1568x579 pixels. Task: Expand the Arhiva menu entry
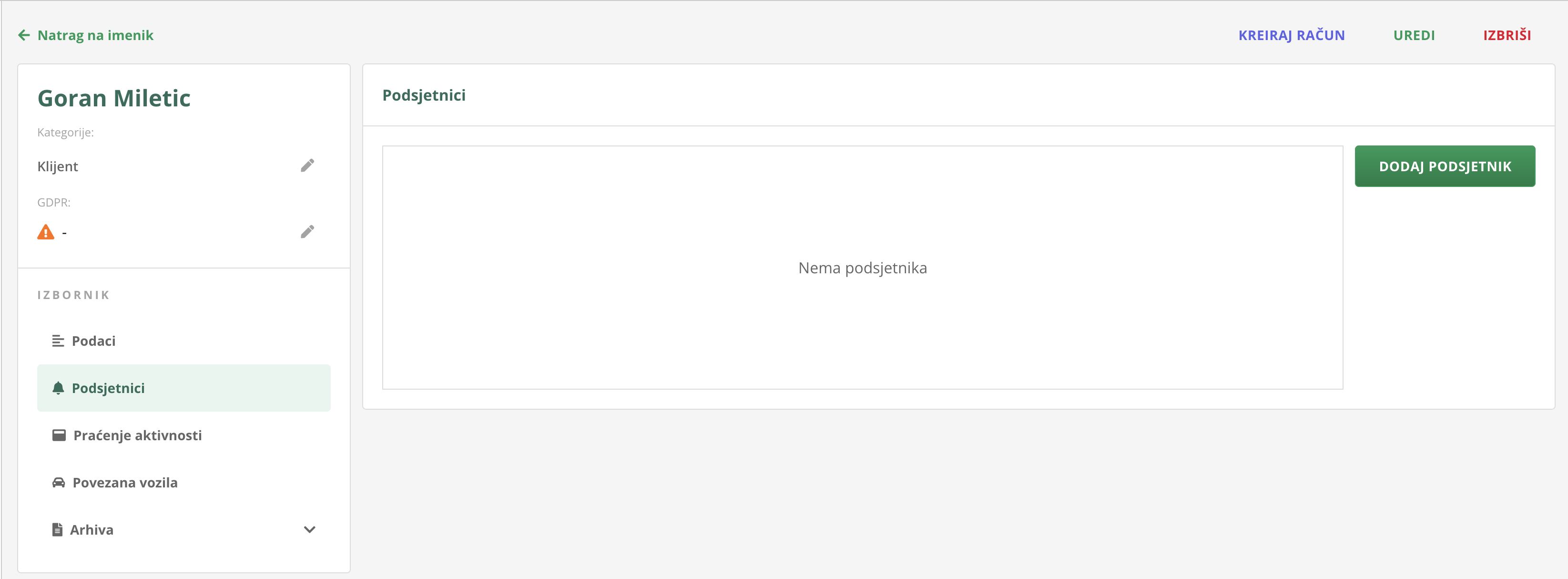[92, 530]
